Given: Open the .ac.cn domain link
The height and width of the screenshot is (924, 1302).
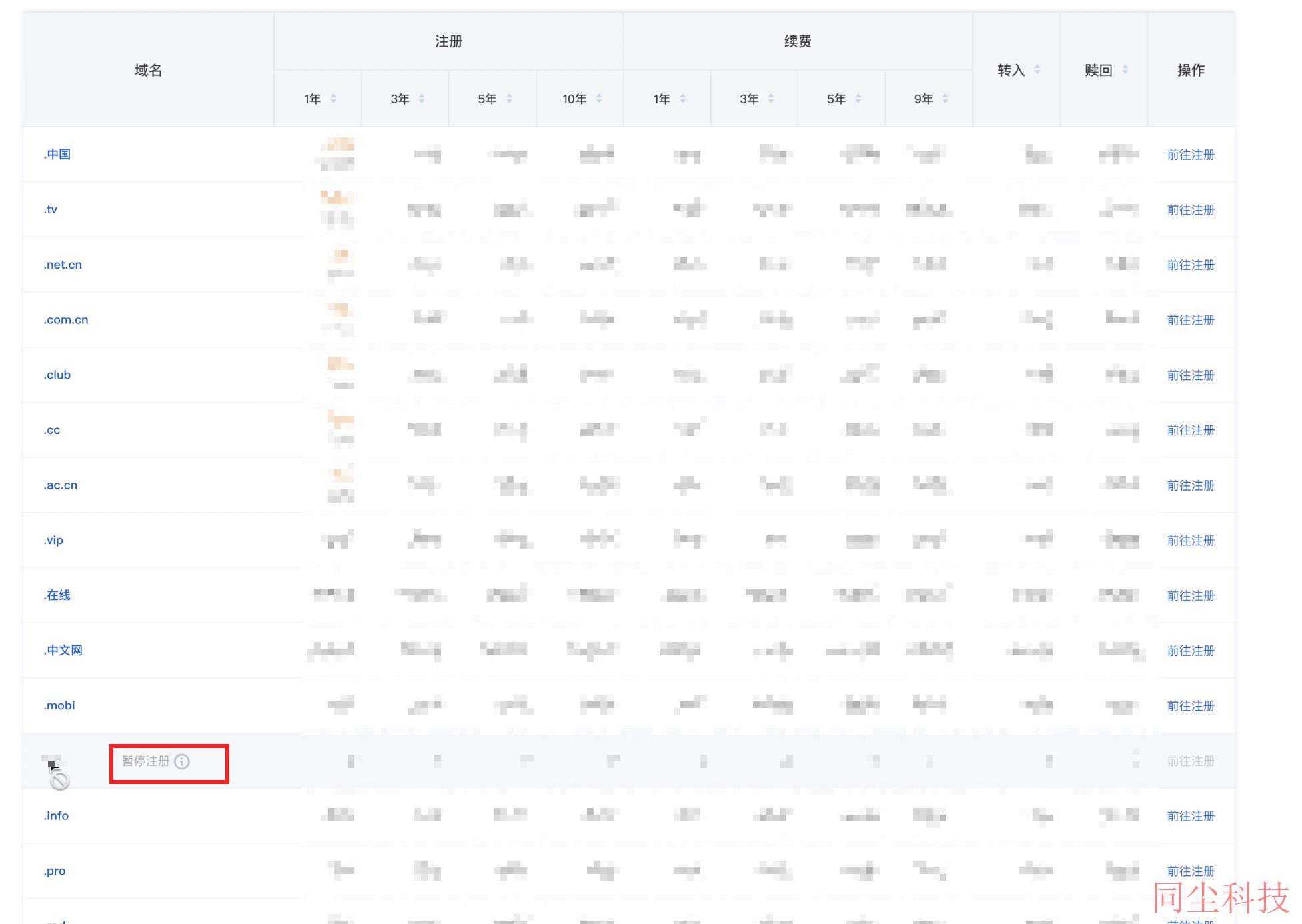Looking at the screenshot, I should click(61, 485).
